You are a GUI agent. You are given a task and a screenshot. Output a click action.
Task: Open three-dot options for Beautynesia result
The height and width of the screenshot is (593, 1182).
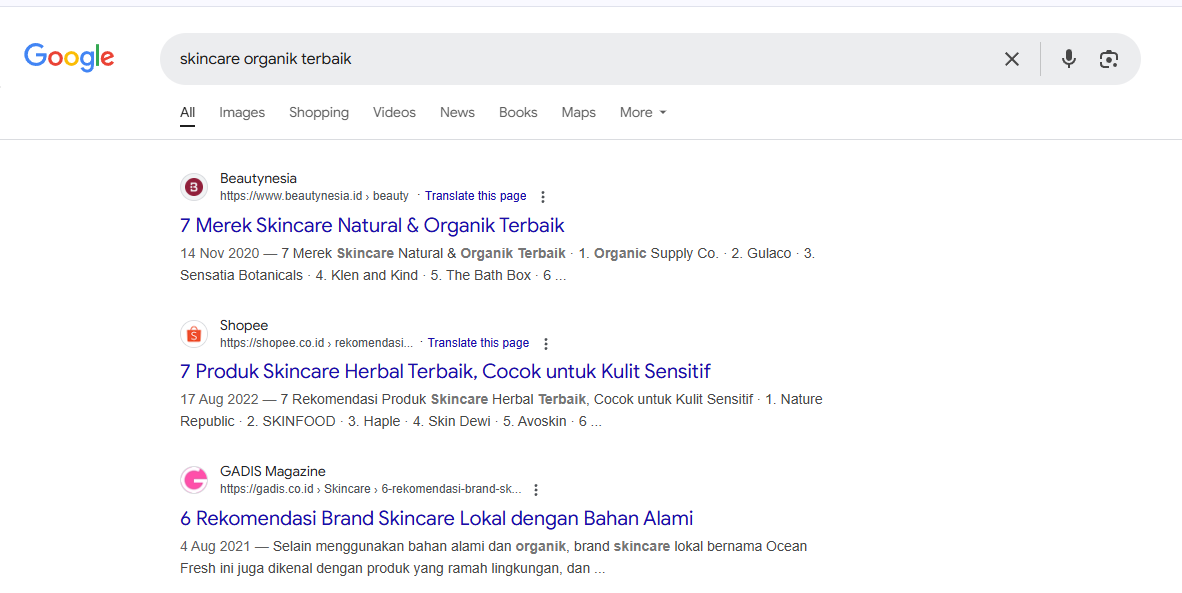(x=543, y=197)
